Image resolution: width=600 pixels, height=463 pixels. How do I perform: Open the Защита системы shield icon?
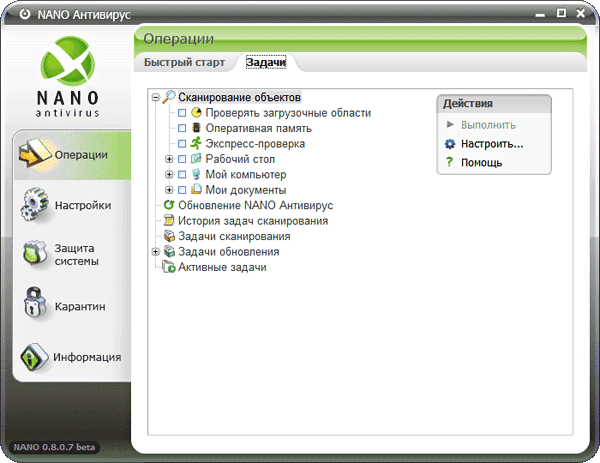click(x=35, y=253)
